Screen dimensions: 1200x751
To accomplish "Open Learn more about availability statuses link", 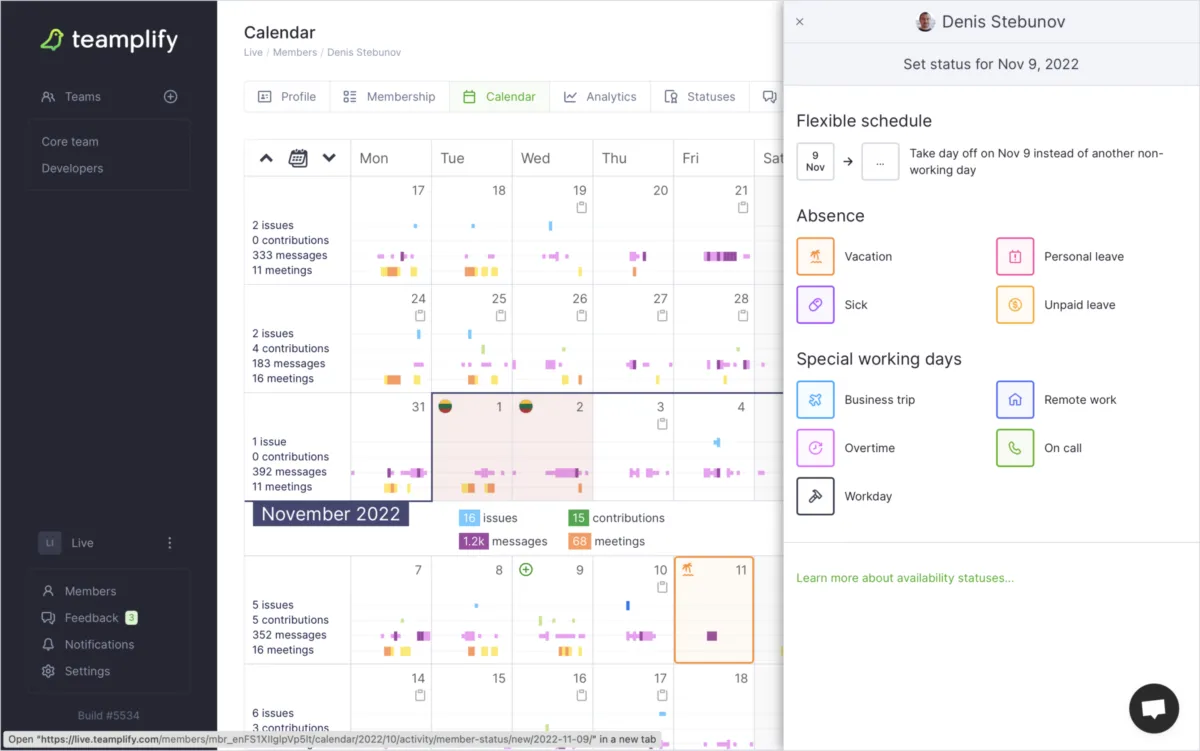I will [x=905, y=578].
